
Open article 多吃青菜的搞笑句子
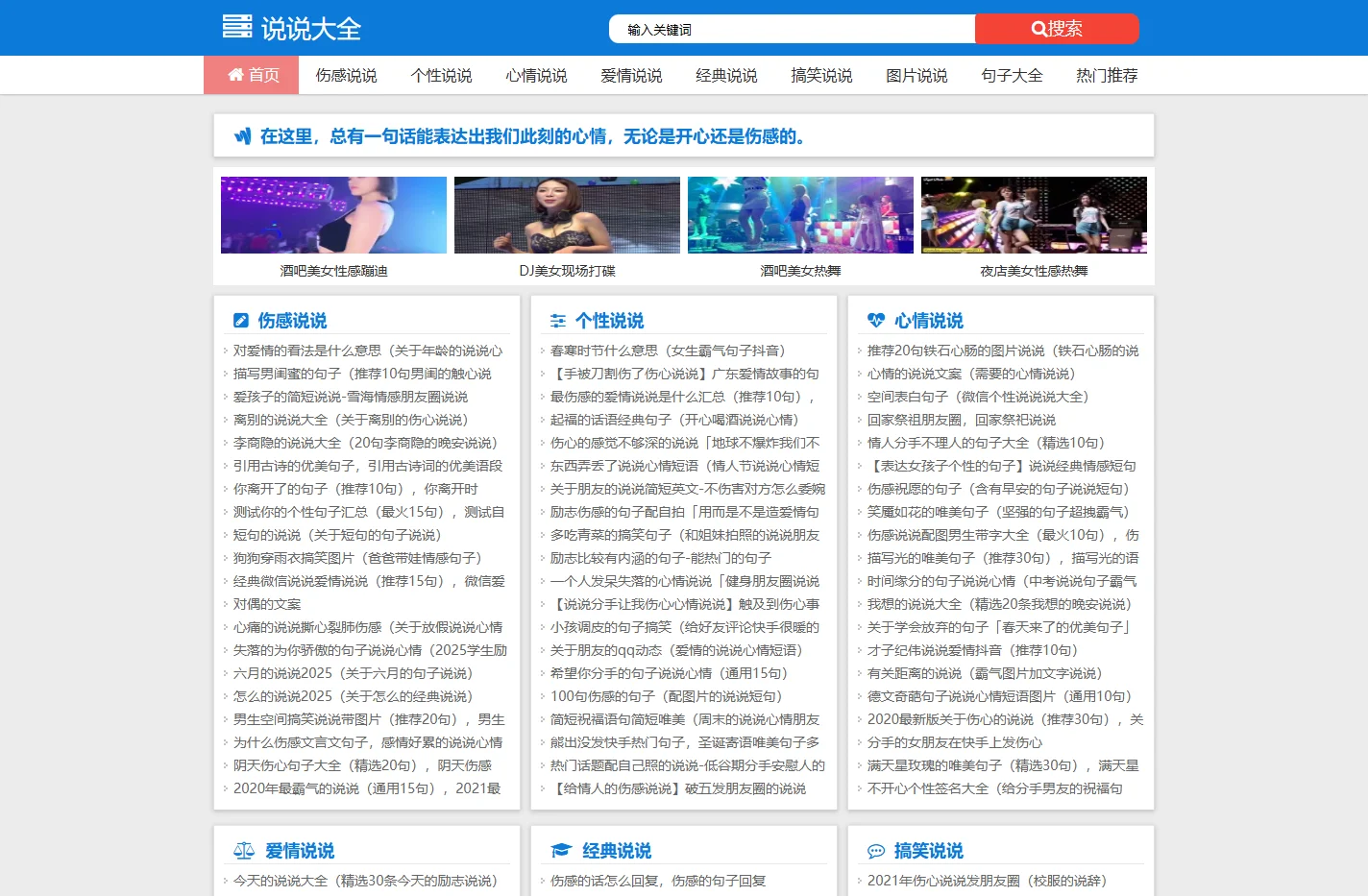685,535
